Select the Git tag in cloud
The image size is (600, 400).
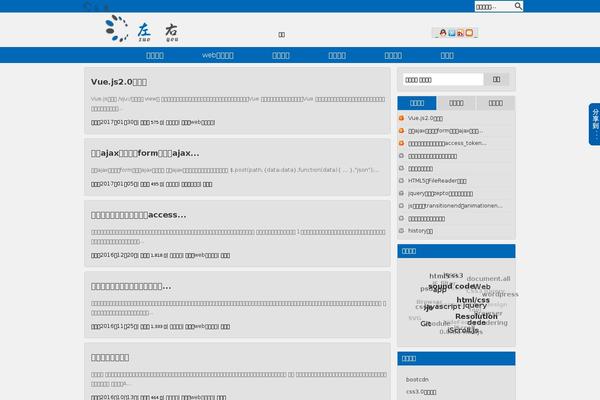[426, 324]
